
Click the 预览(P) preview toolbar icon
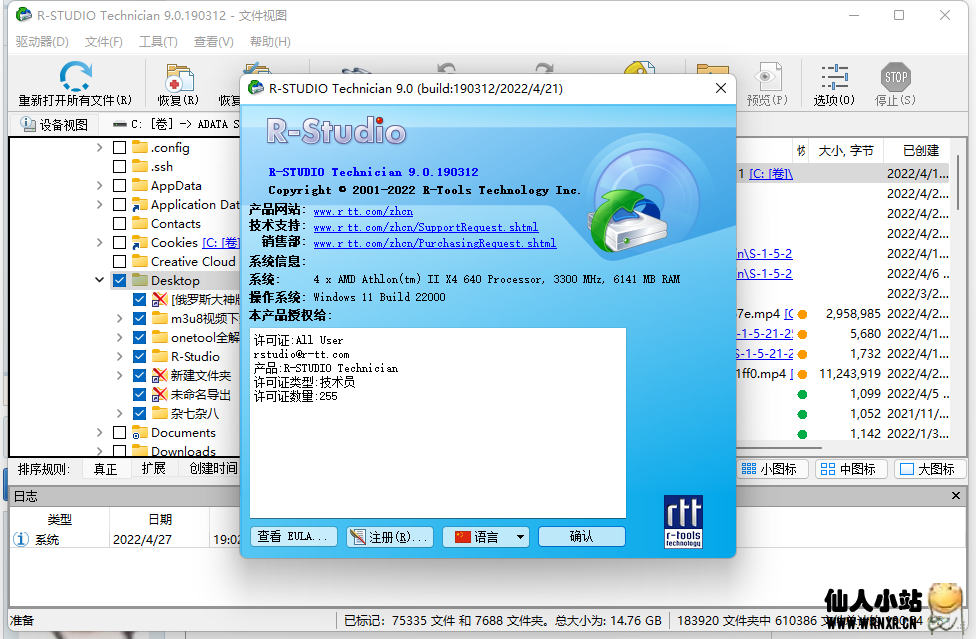pos(767,77)
